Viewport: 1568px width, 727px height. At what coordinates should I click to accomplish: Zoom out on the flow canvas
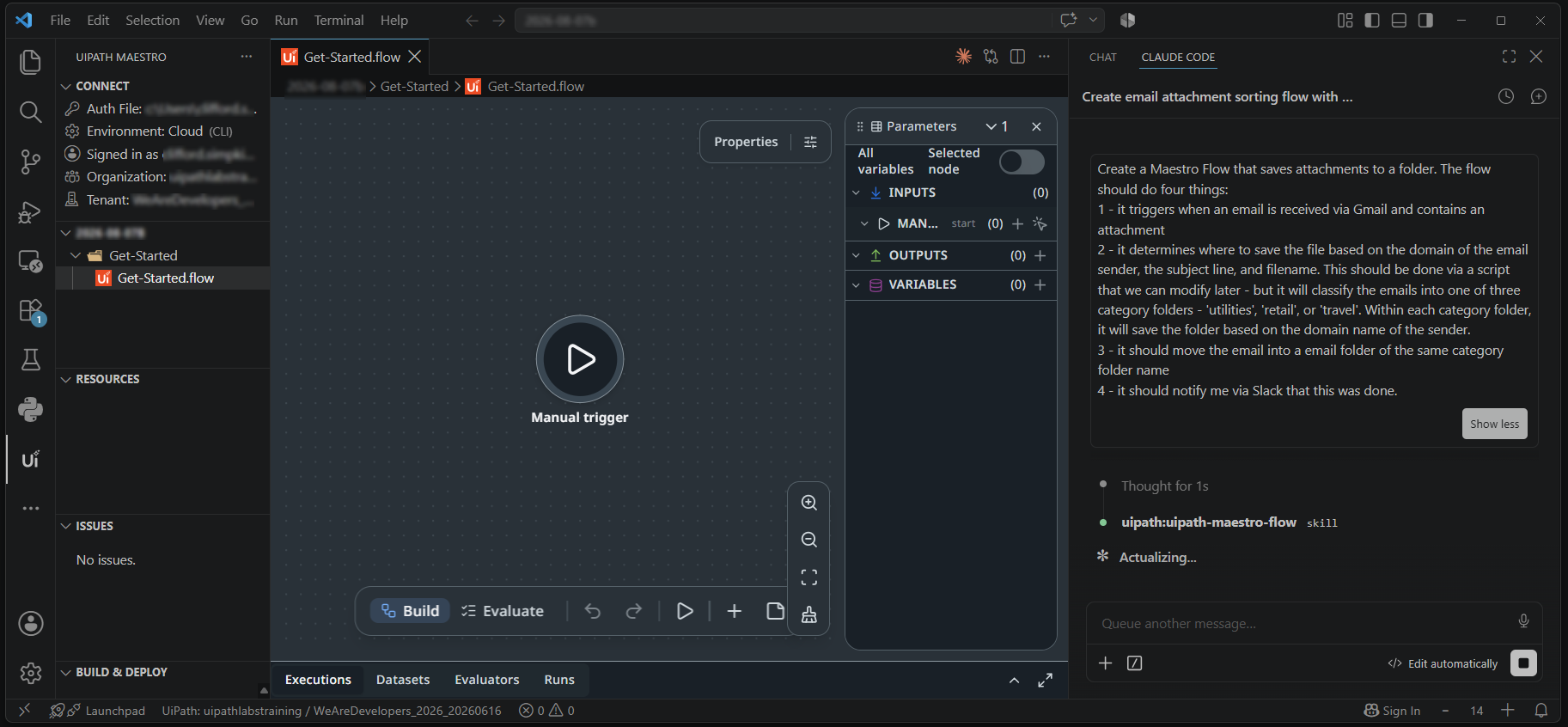pos(808,540)
